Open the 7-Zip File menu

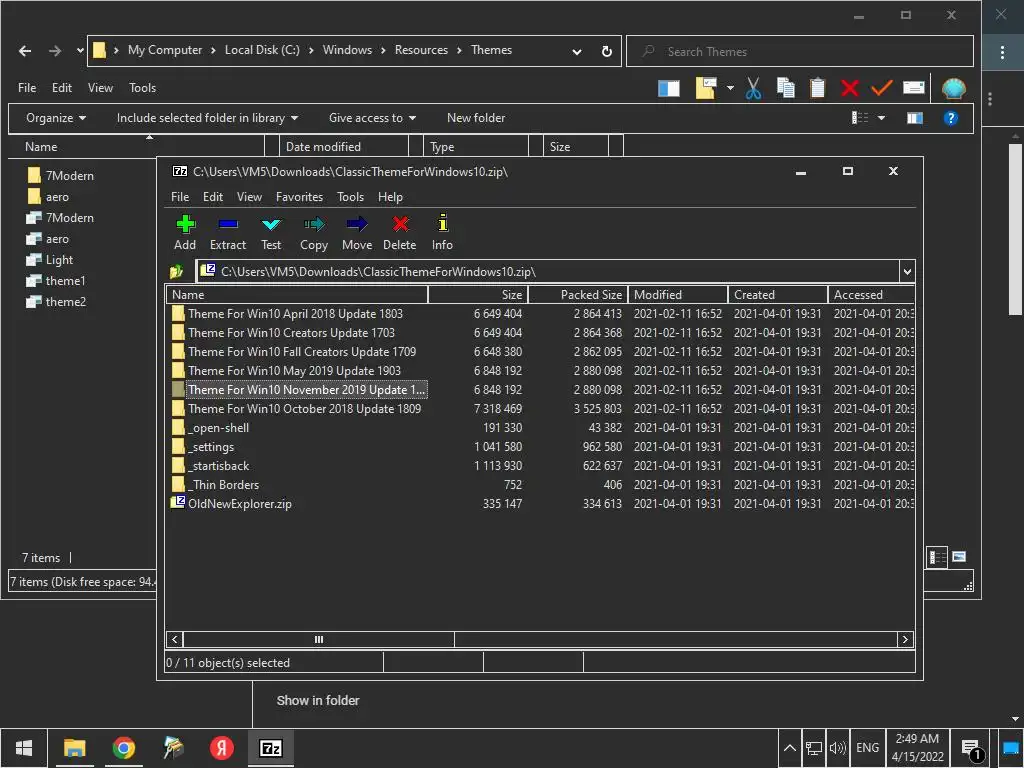[180, 197]
